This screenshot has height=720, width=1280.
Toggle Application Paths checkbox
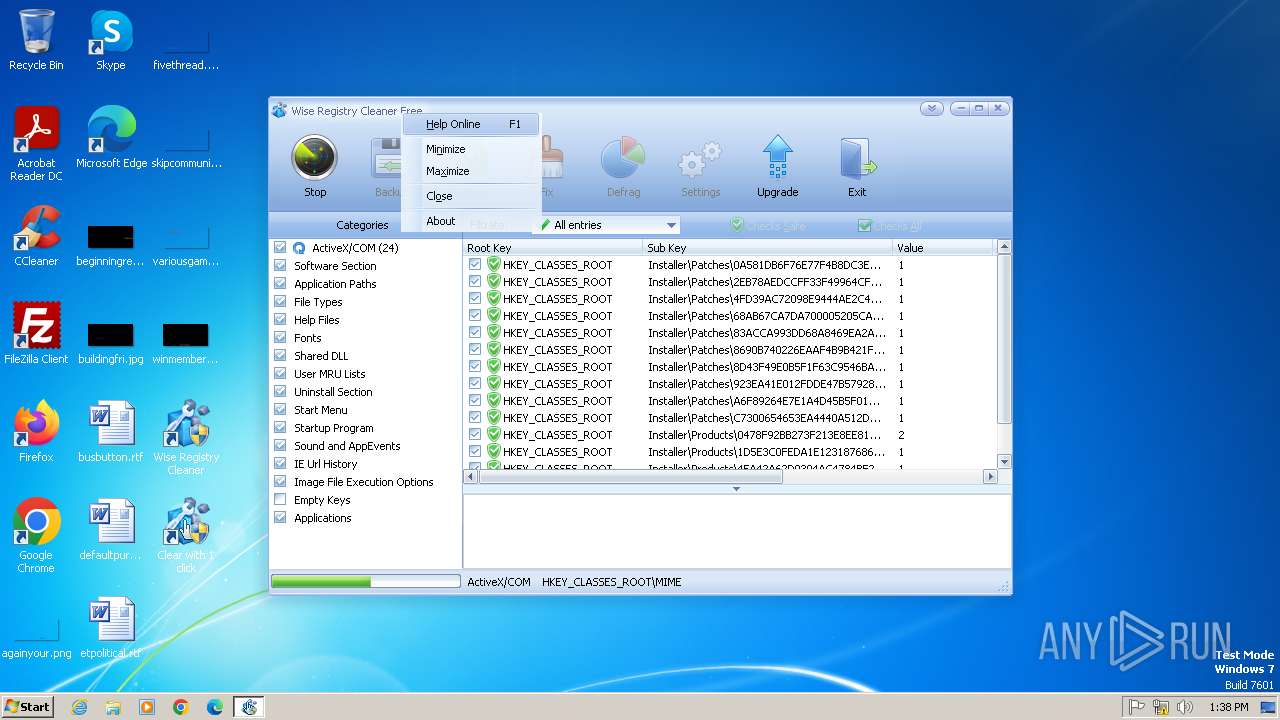click(280, 283)
